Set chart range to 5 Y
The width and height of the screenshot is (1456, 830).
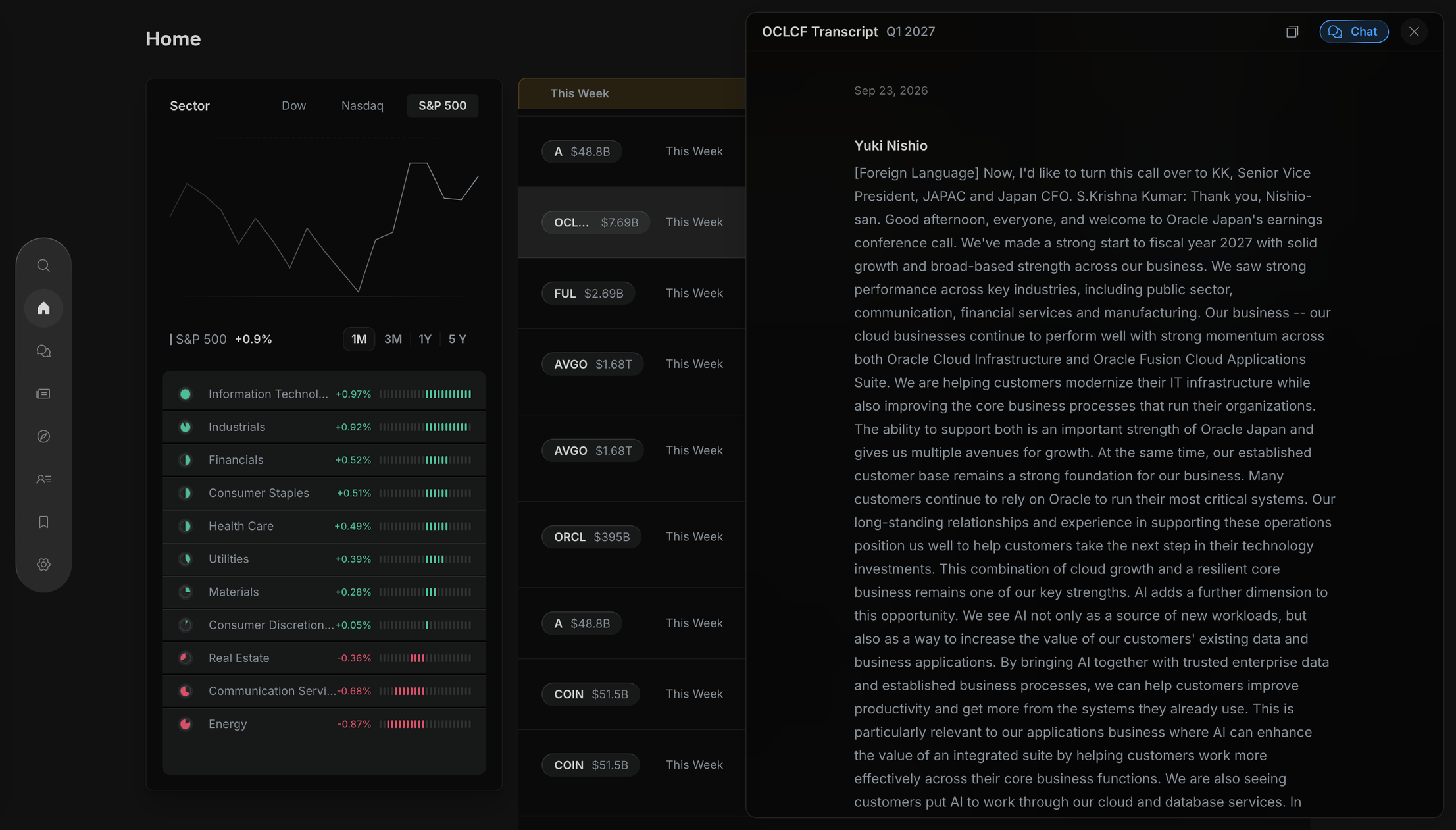(x=457, y=339)
